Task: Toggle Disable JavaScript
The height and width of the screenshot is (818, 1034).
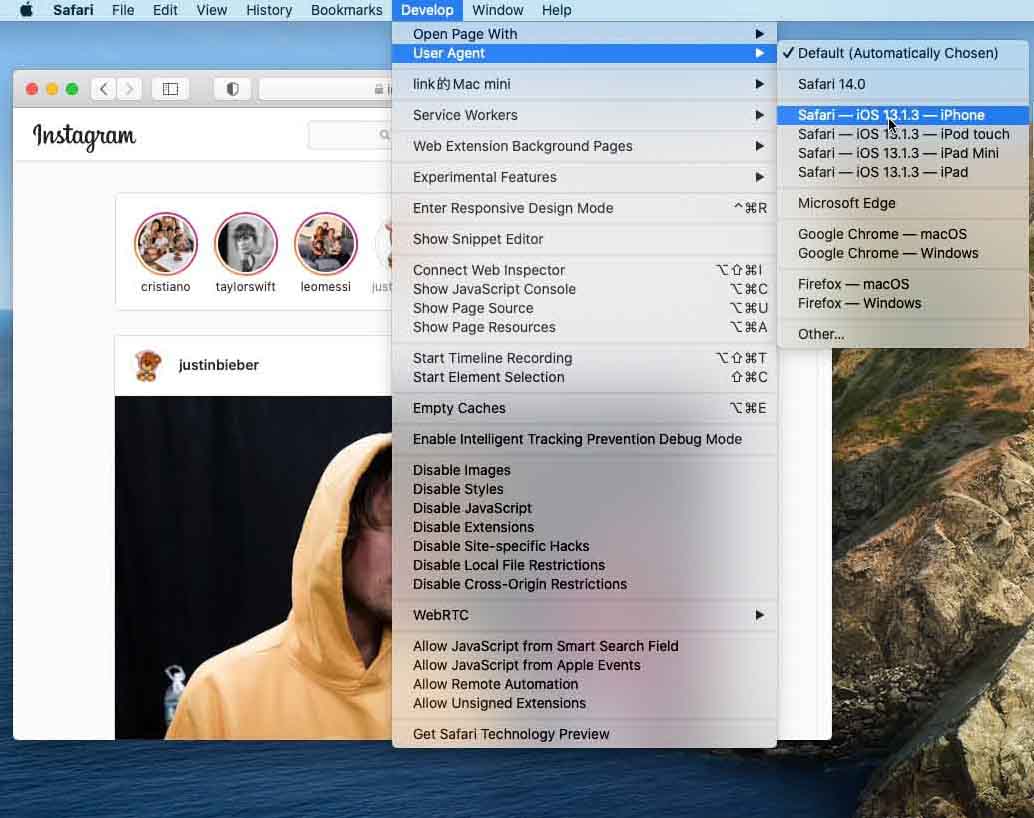Action: pos(584,509)
